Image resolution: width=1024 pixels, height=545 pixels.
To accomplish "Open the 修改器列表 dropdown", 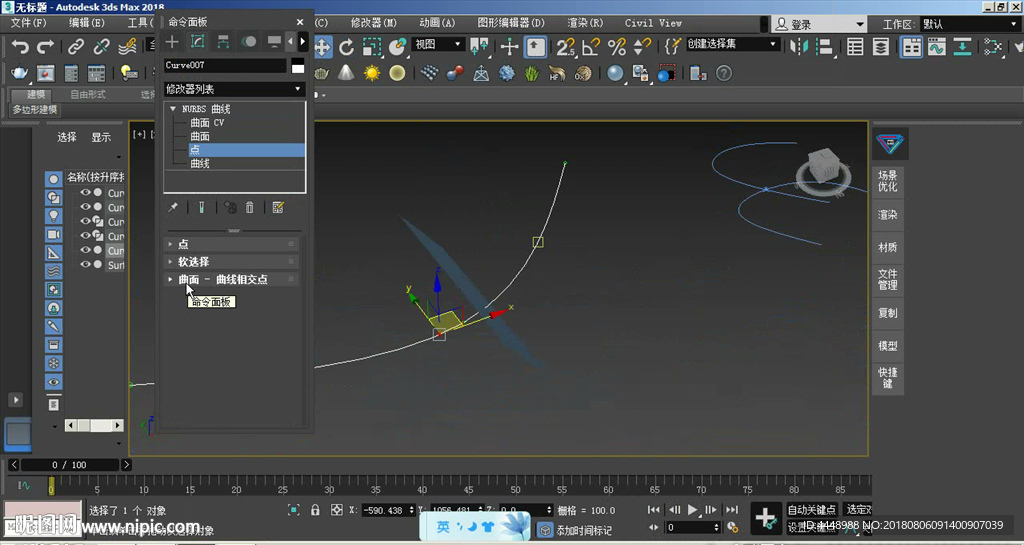I will tap(234, 89).
